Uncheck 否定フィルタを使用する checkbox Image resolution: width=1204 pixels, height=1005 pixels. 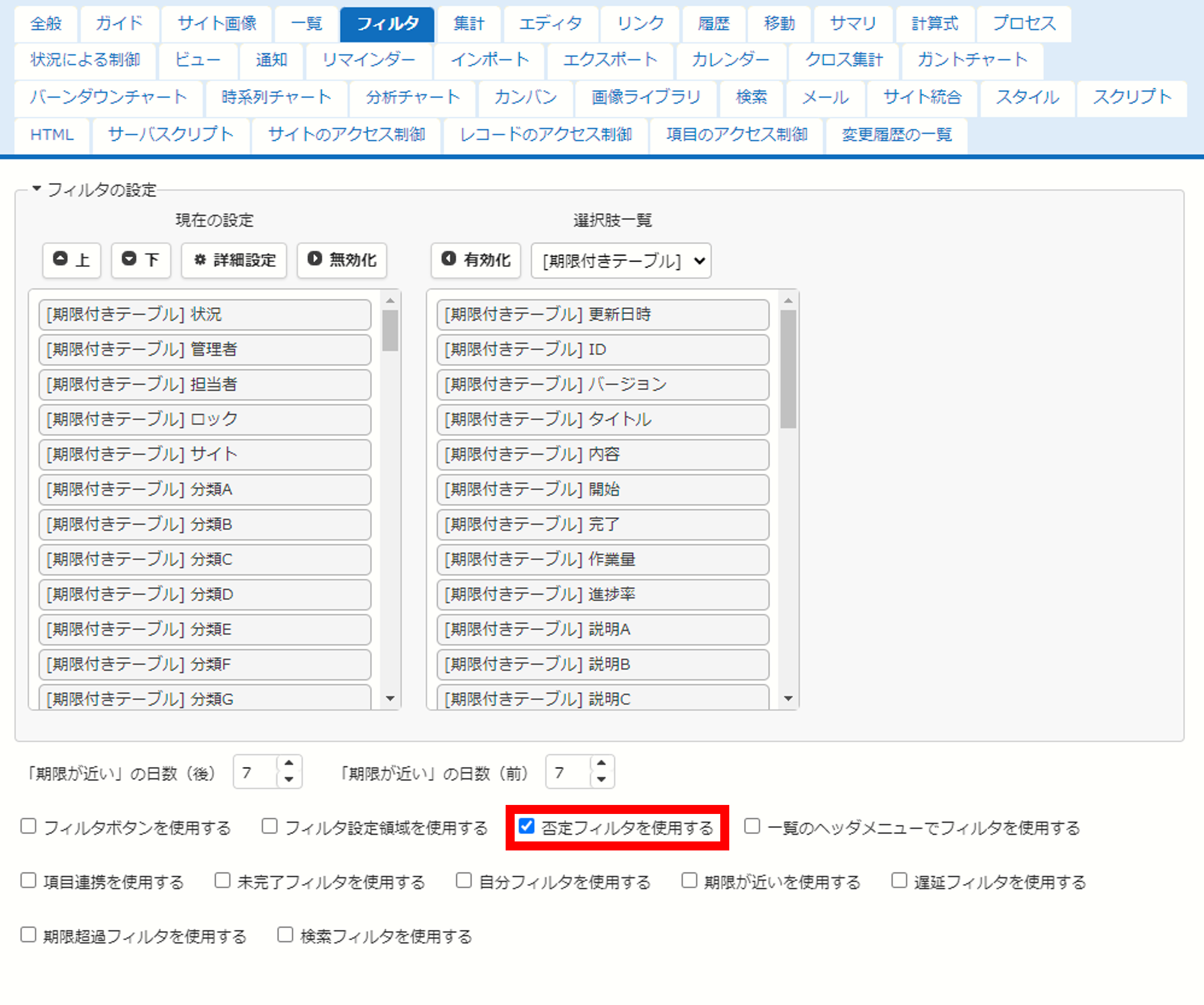tap(526, 826)
